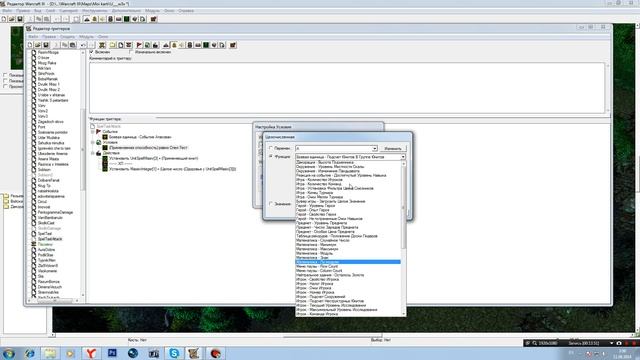Screen dimensions: 640x360
Task: Open Sound Editor icon in trigger toolbar
Action: tap(182, 45)
